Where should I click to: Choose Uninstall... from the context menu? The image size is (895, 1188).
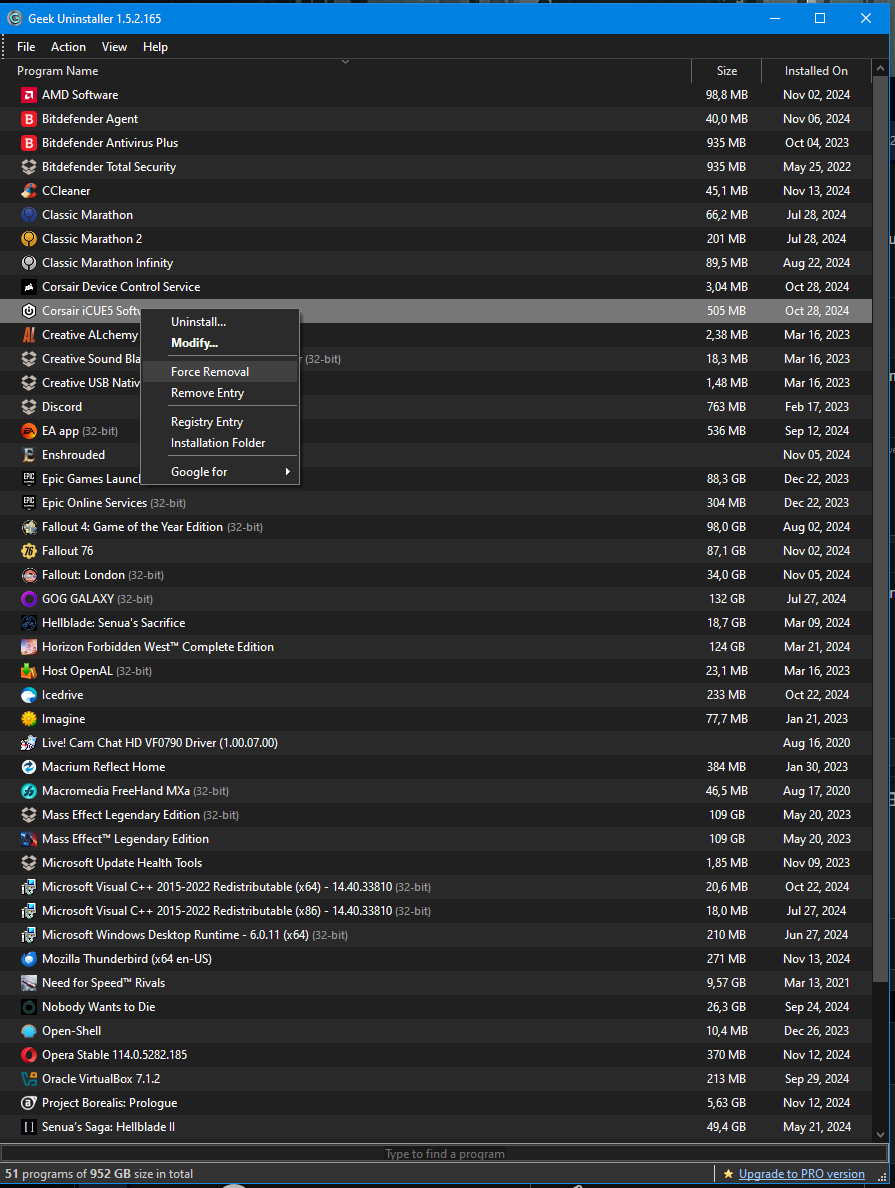click(x=221, y=322)
